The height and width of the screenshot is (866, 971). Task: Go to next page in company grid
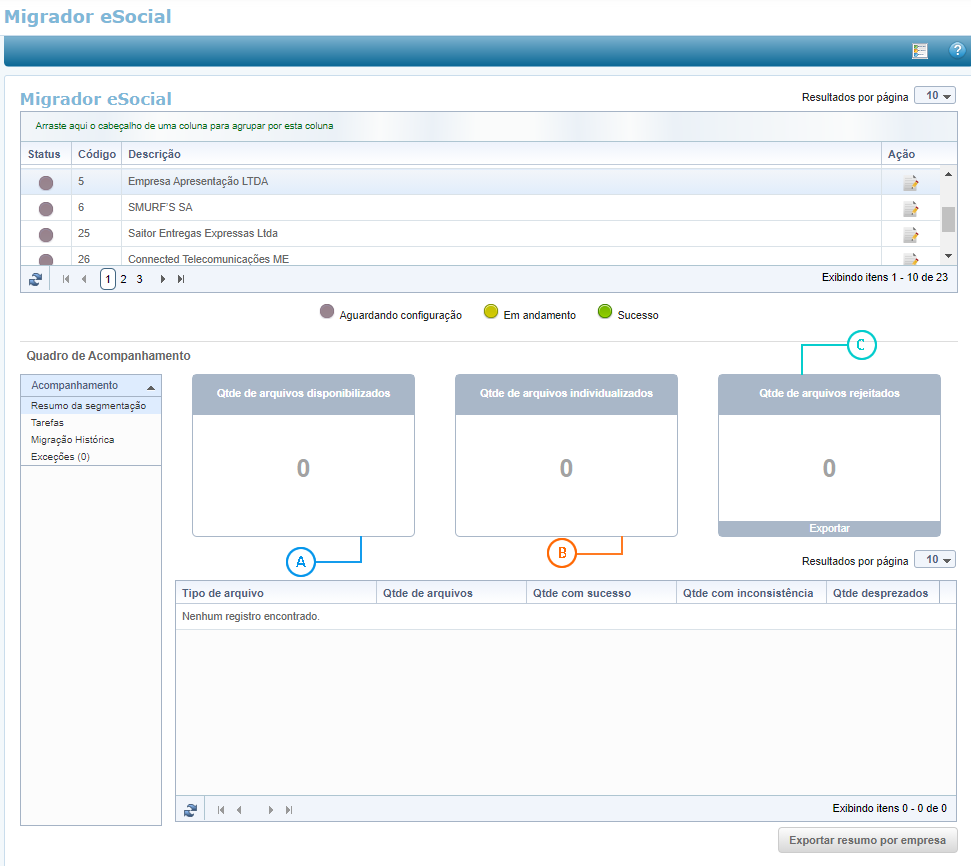coord(163,280)
